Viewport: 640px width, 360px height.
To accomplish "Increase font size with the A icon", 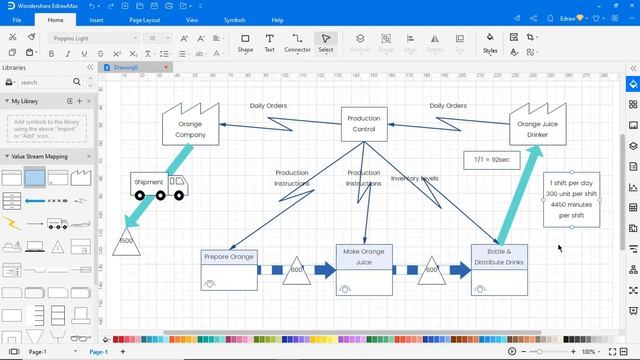I will pyautogui.click(x=184, y=38).
